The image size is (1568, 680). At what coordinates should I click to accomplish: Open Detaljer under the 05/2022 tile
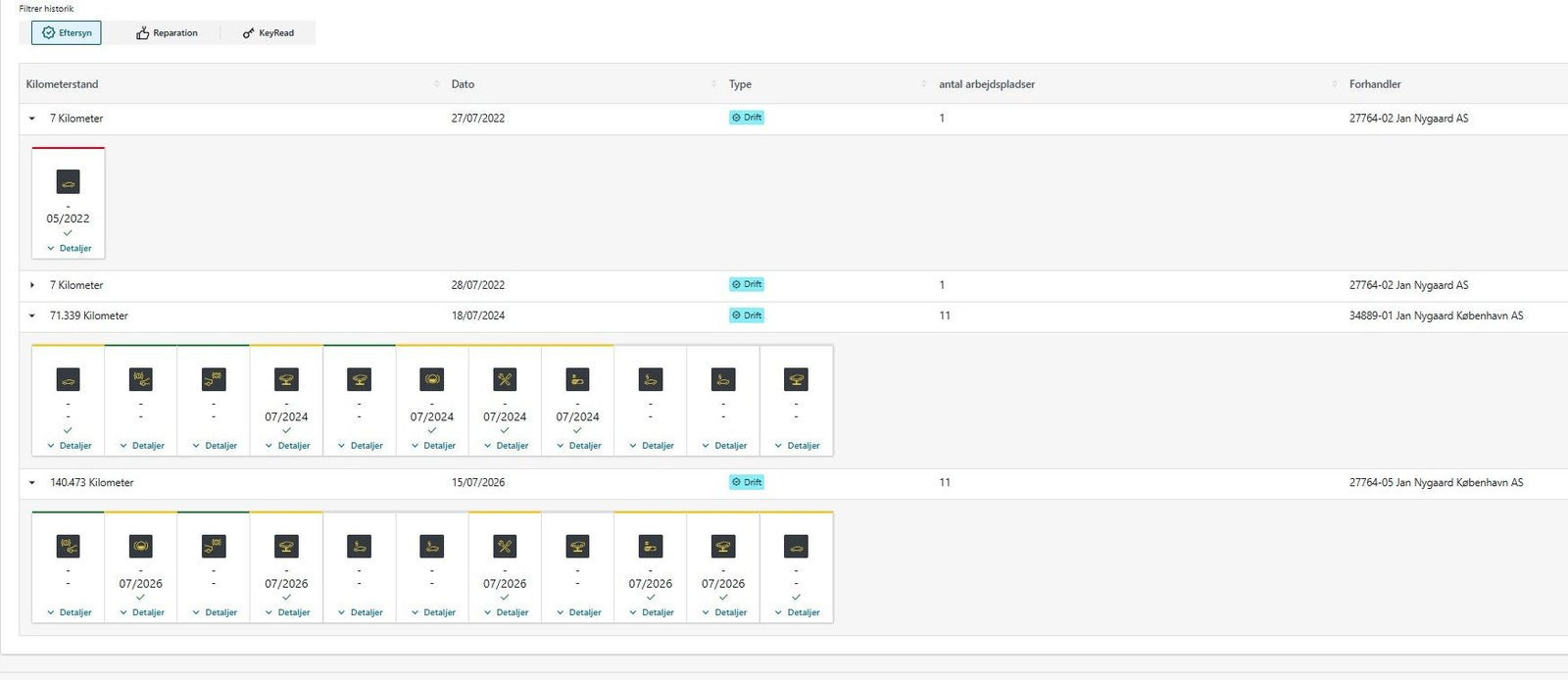(x=70, y=249)
